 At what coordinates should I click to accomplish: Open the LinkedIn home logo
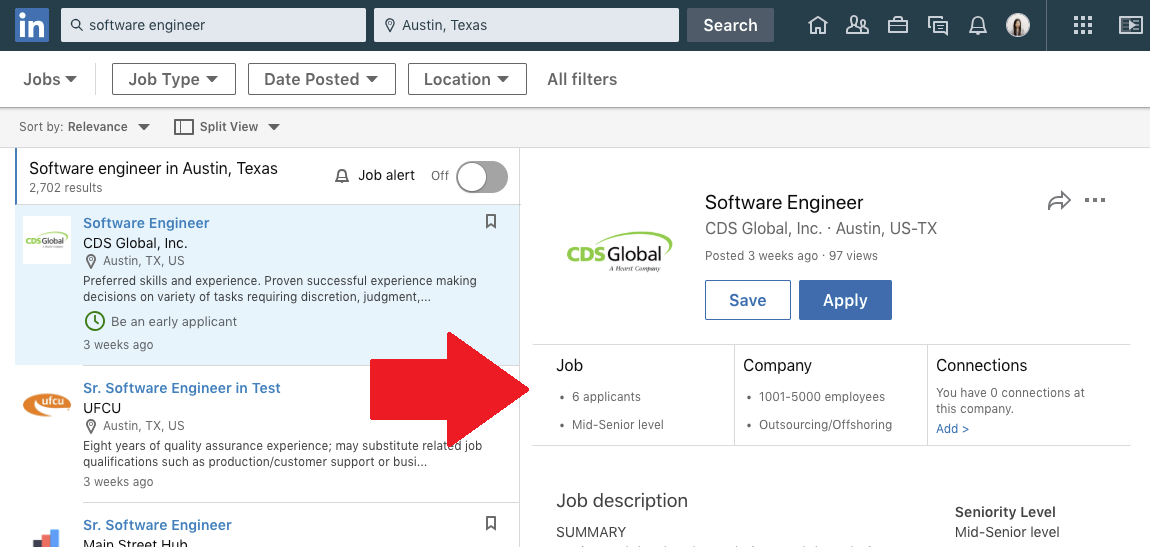click(32, 25)
